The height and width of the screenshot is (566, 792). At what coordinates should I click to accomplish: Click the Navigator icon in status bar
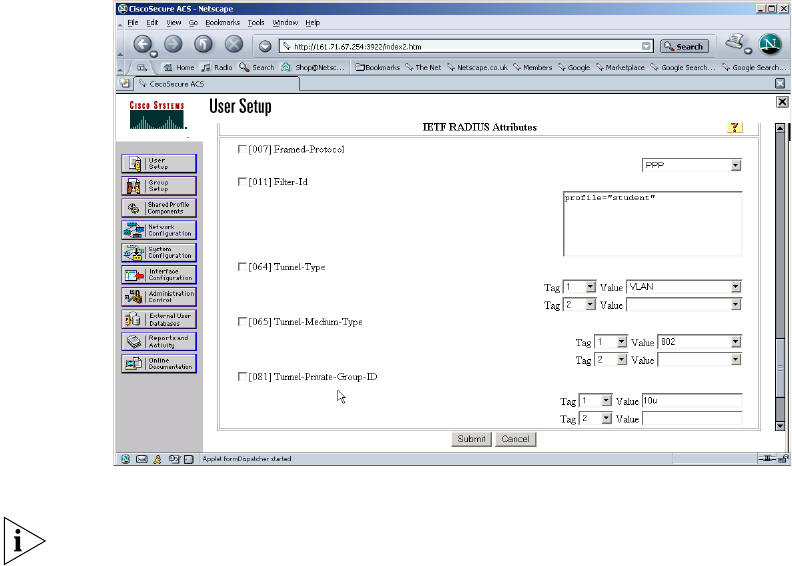125,459
